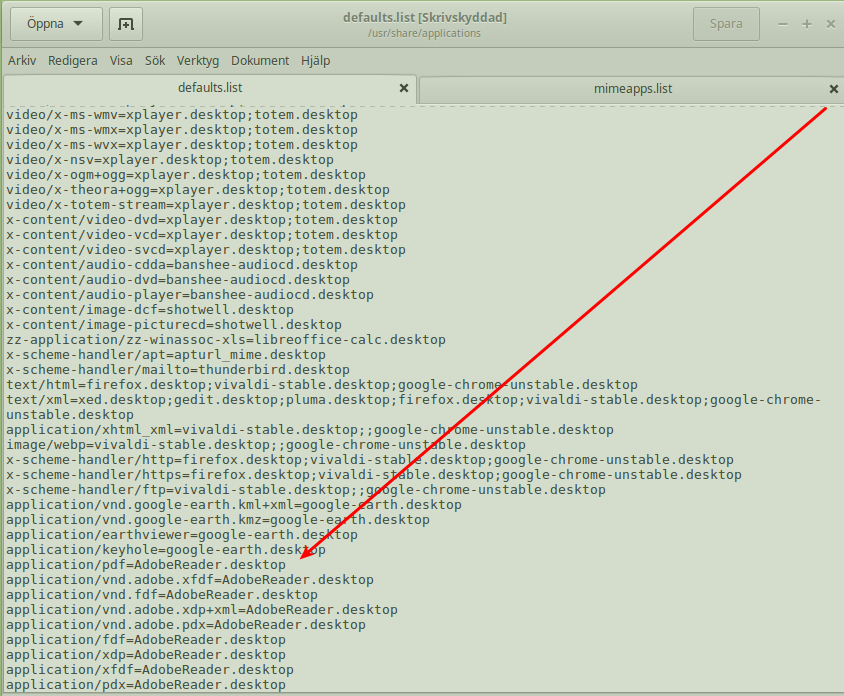Open the Visa menu
This screenshot has height=696, width=844.
click(121, 61)
